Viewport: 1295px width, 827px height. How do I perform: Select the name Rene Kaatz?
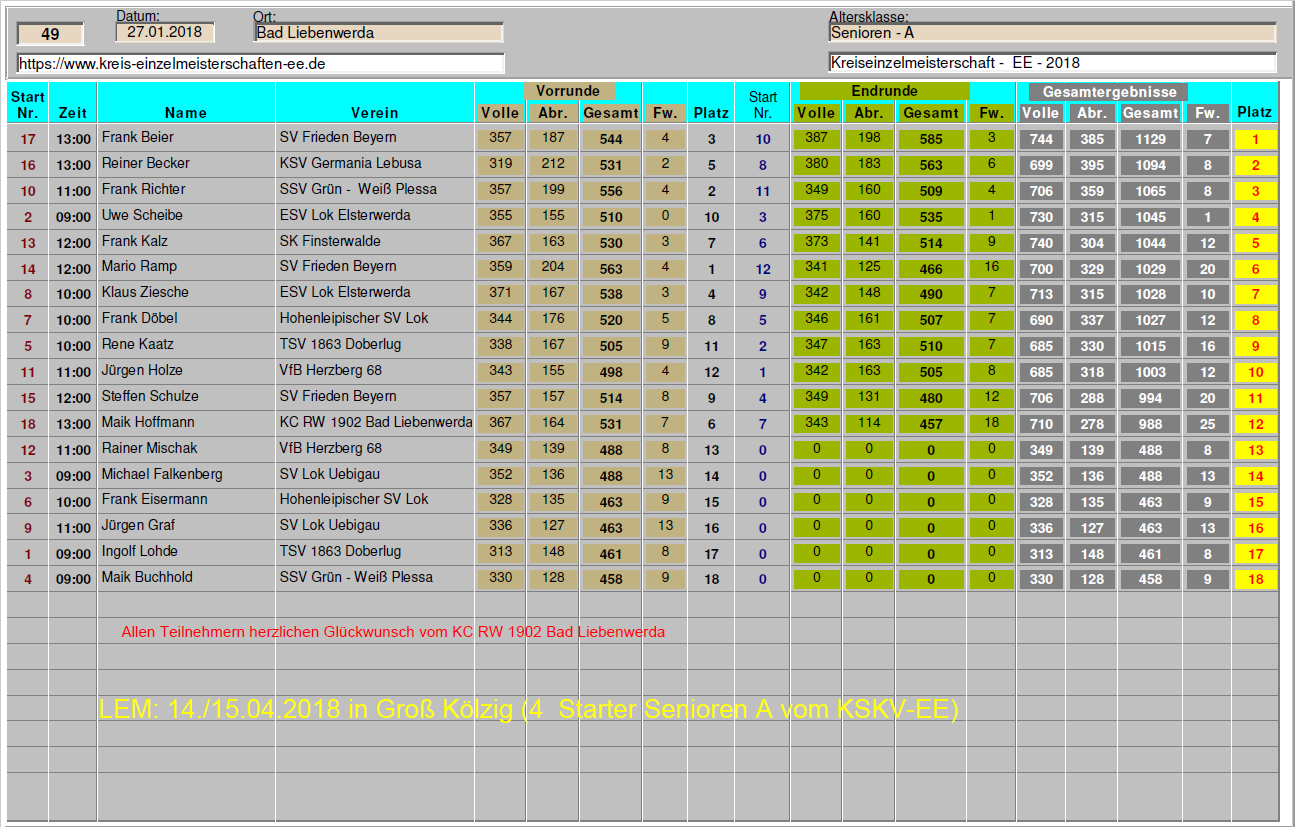pyautogui.click(x=137, y=344)
